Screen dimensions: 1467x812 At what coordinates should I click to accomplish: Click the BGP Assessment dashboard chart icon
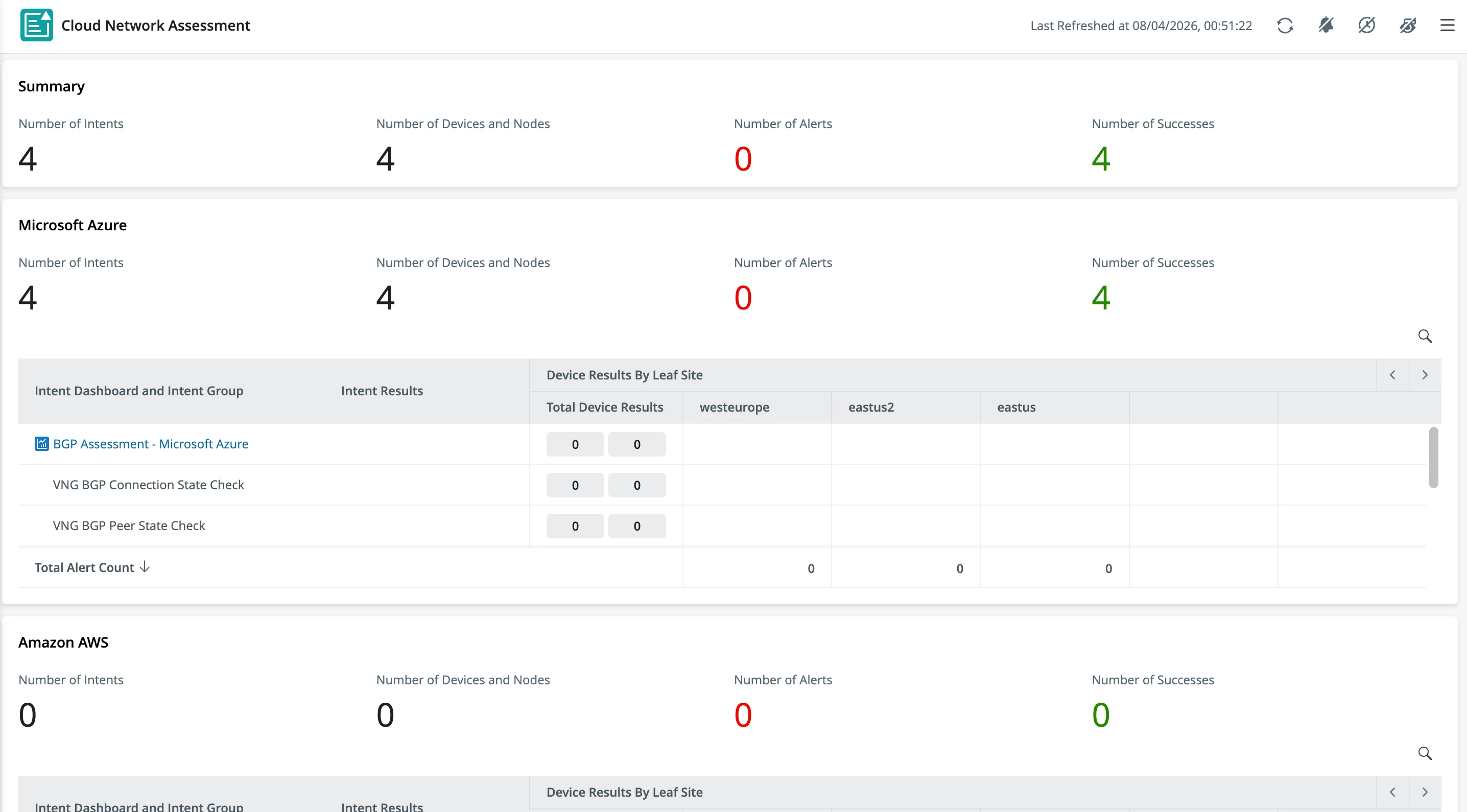[41, 444]
